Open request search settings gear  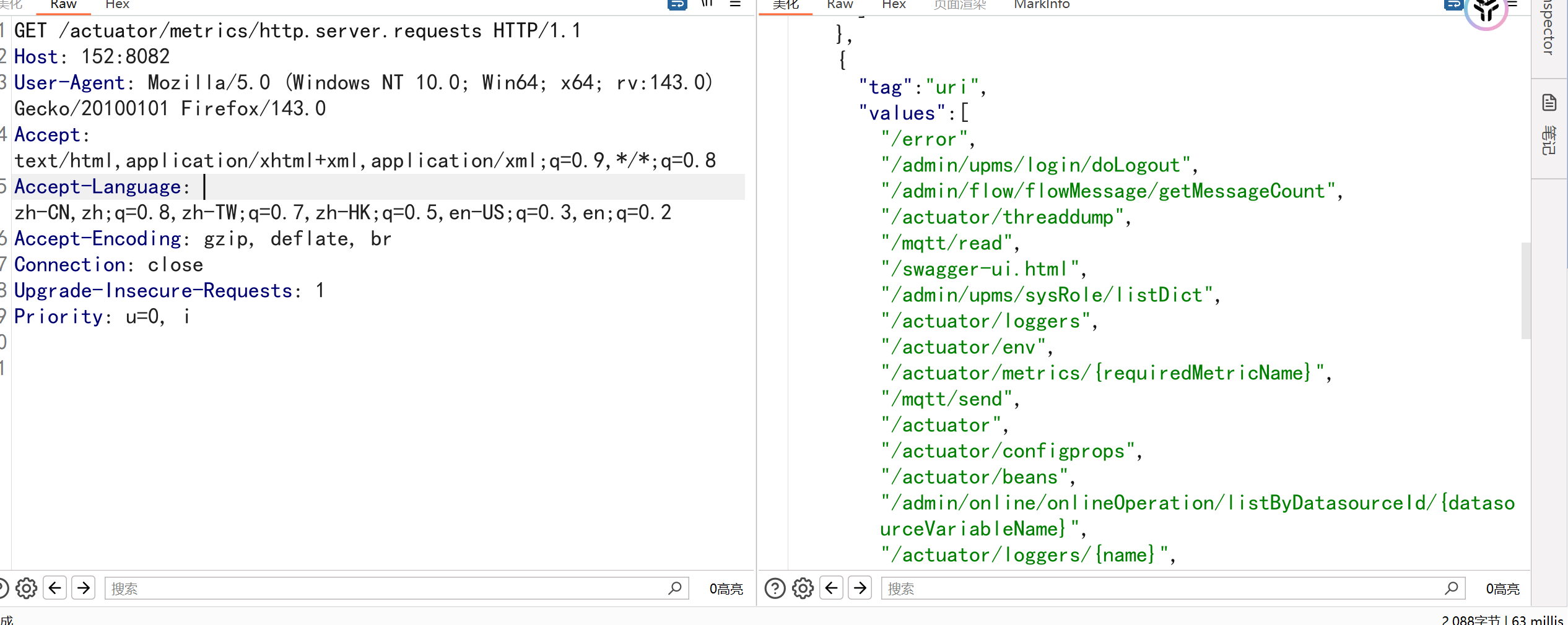pyautogui.click(x=26, y=588)
